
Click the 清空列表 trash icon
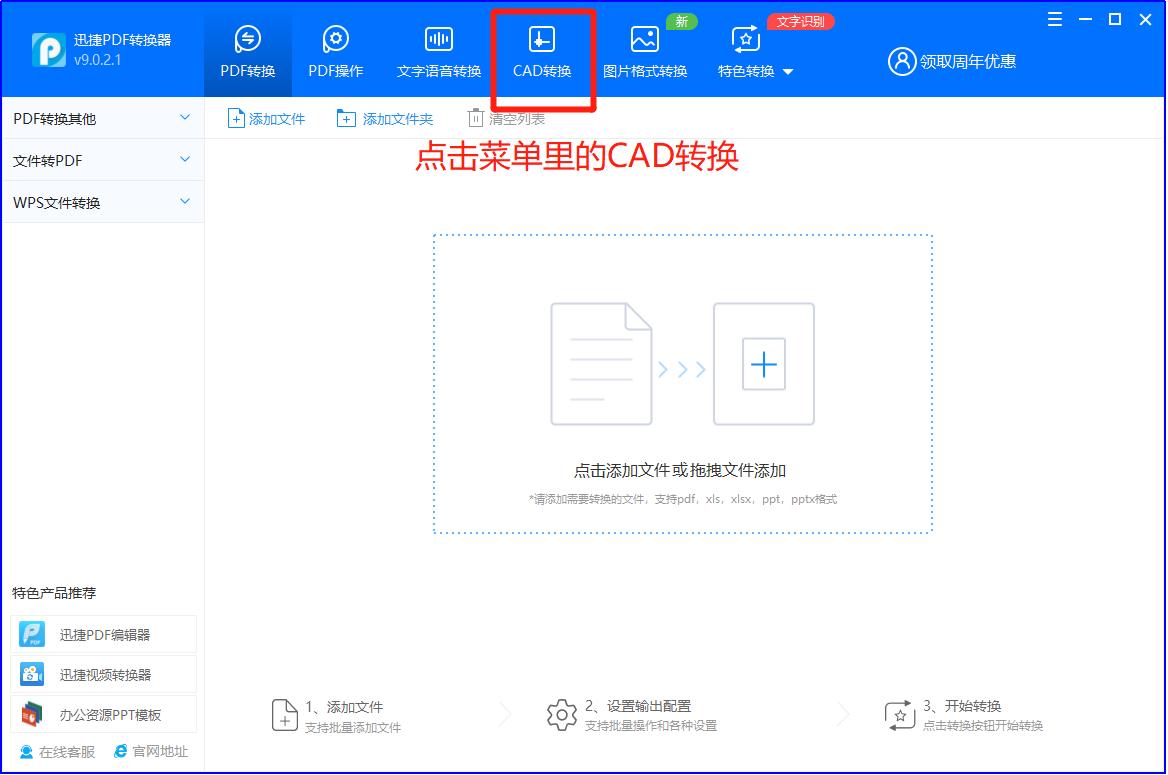click(x=475, y=116)
